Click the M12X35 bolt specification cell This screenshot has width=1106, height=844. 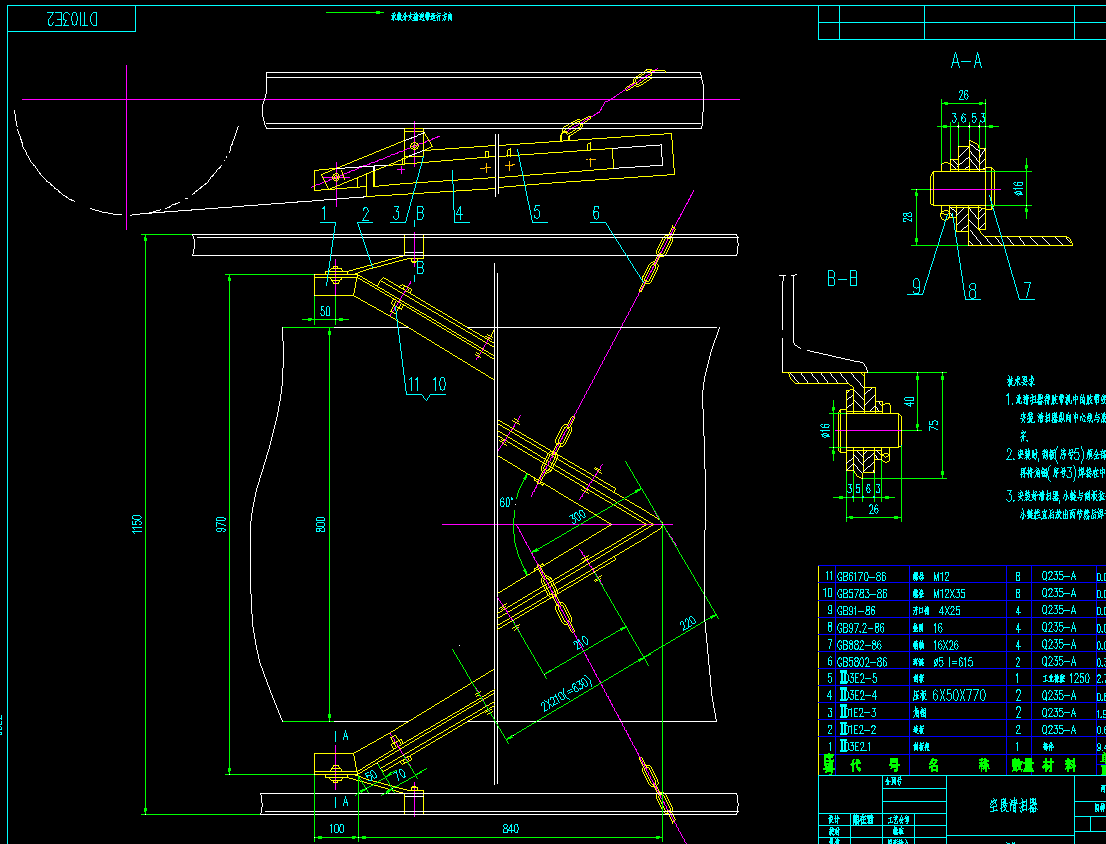[x=949, y=594]
